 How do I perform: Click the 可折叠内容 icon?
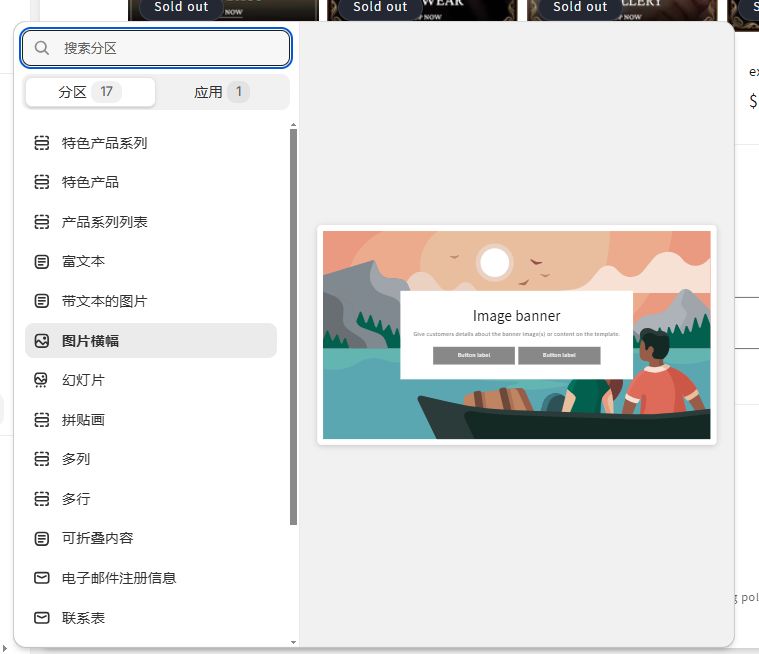(x=42, y=538)
